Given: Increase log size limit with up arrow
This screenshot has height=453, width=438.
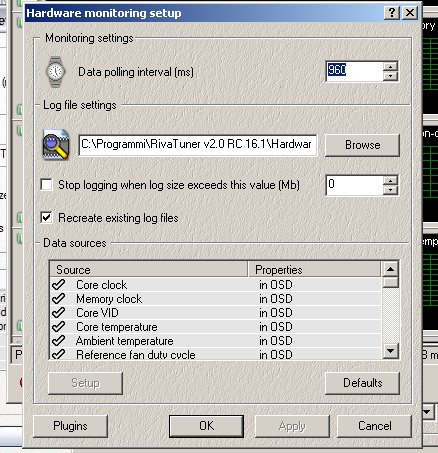Looking at the screenshot, I should 390,180.
